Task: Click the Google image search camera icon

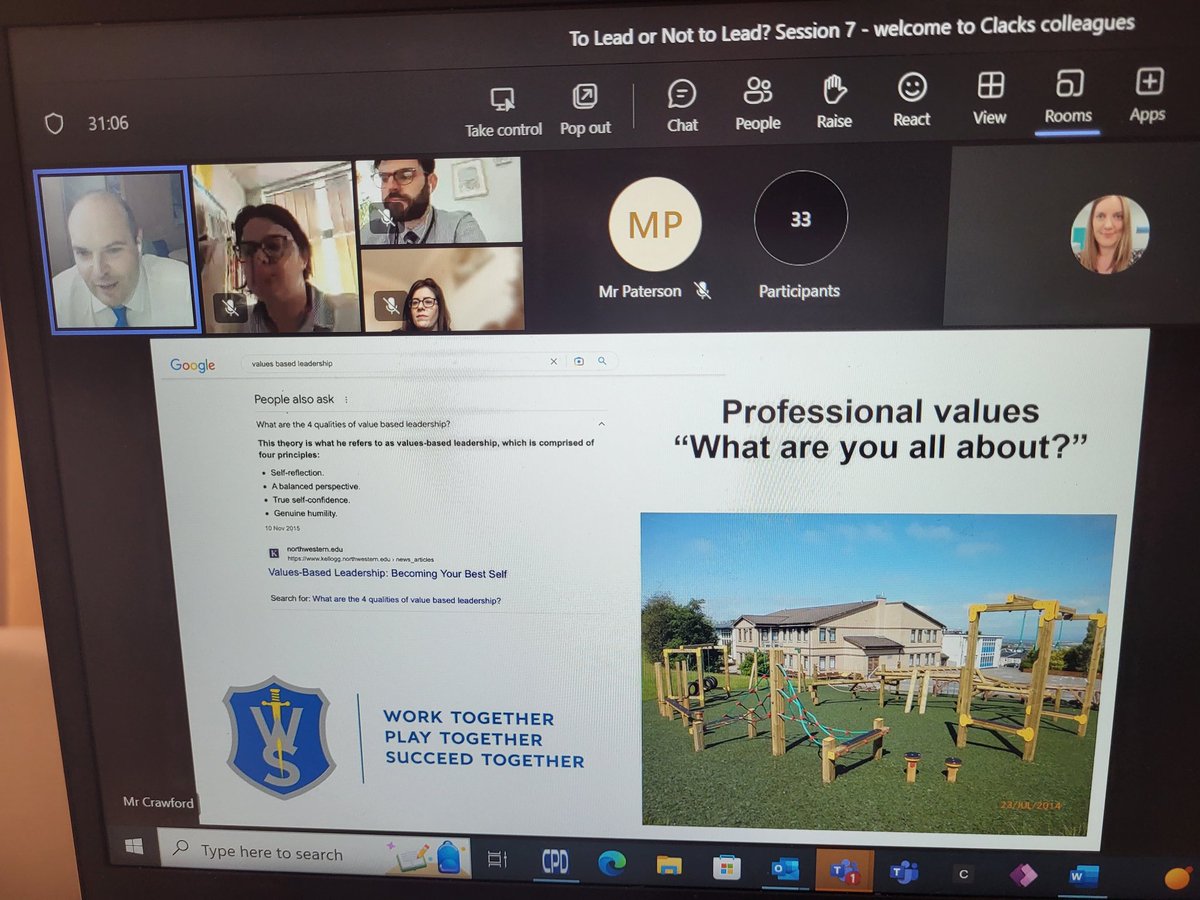Action: click(578, 362)
